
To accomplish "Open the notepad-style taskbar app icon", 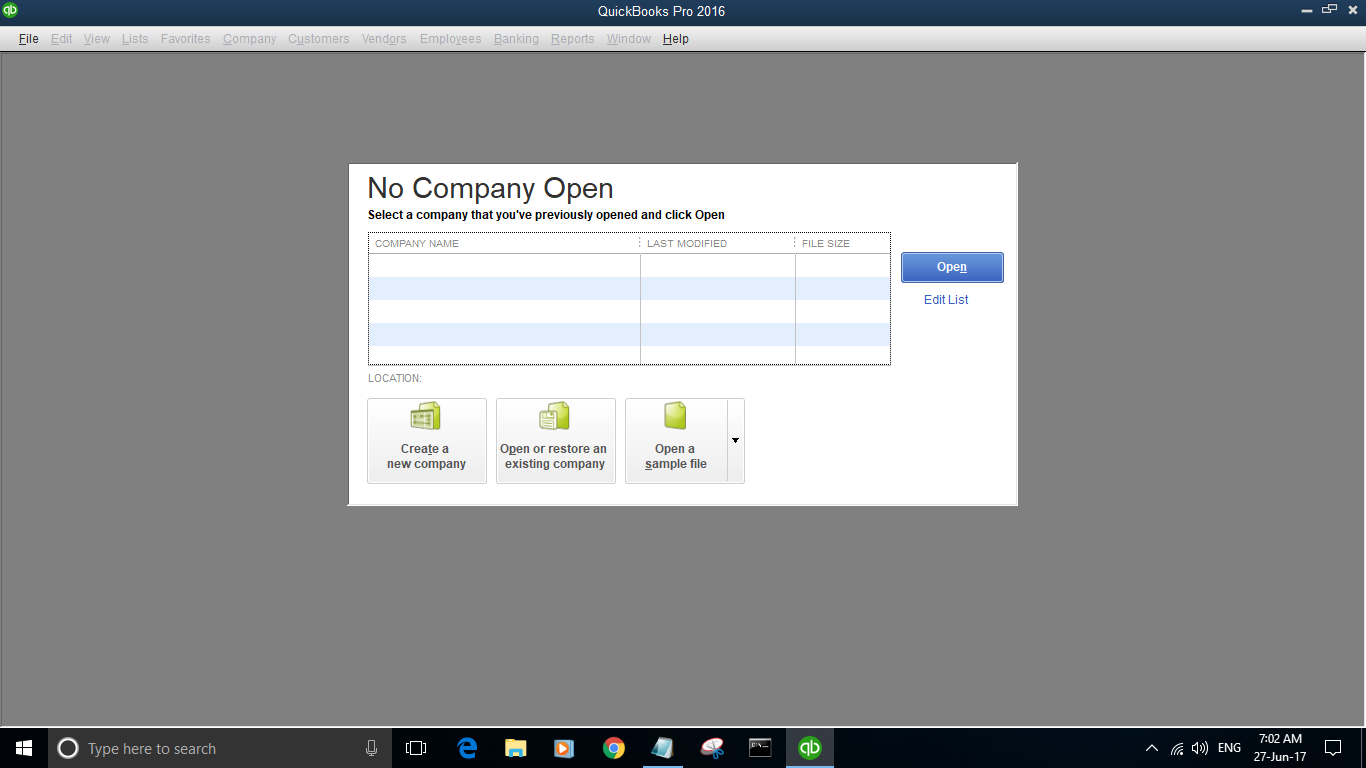I will click(662, 748).
